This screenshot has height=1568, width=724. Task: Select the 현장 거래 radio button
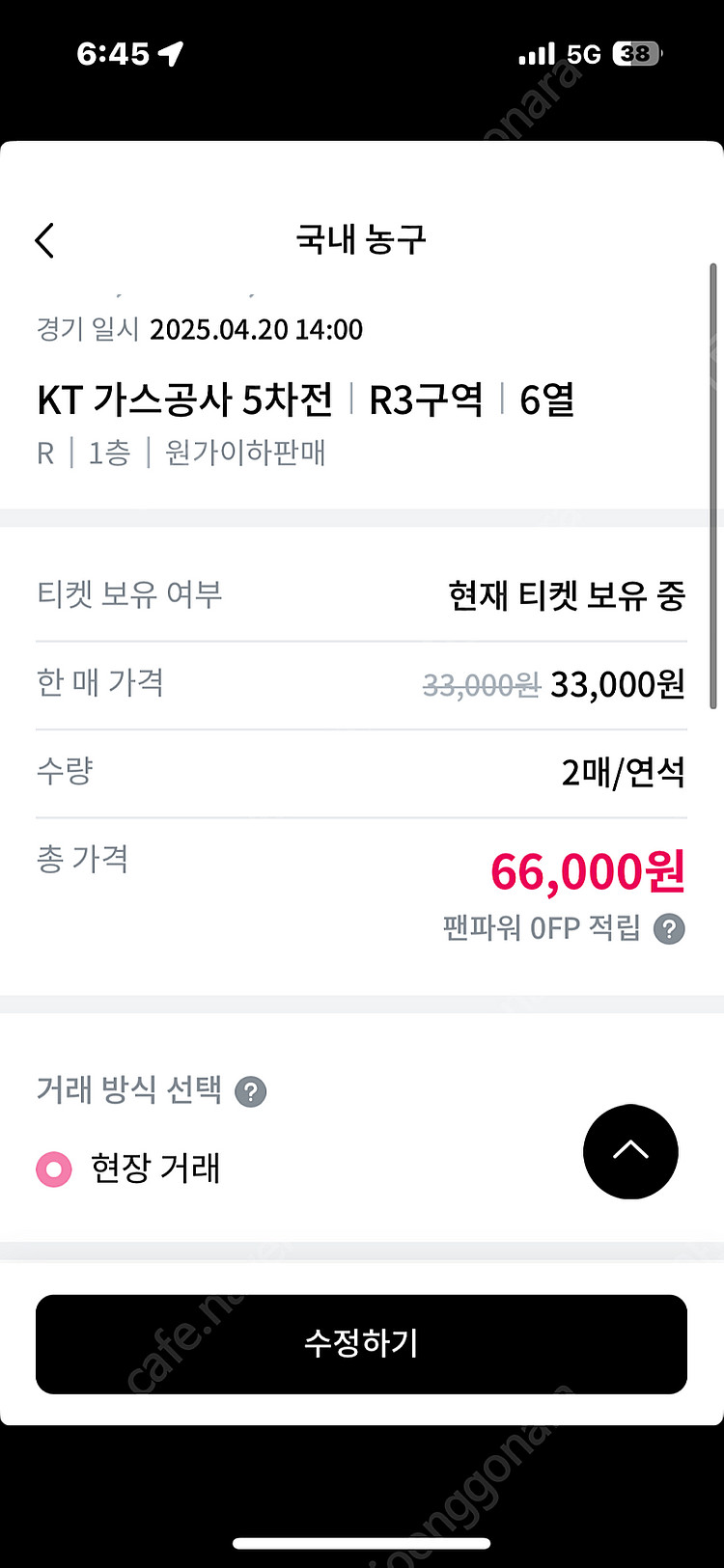54,1169
